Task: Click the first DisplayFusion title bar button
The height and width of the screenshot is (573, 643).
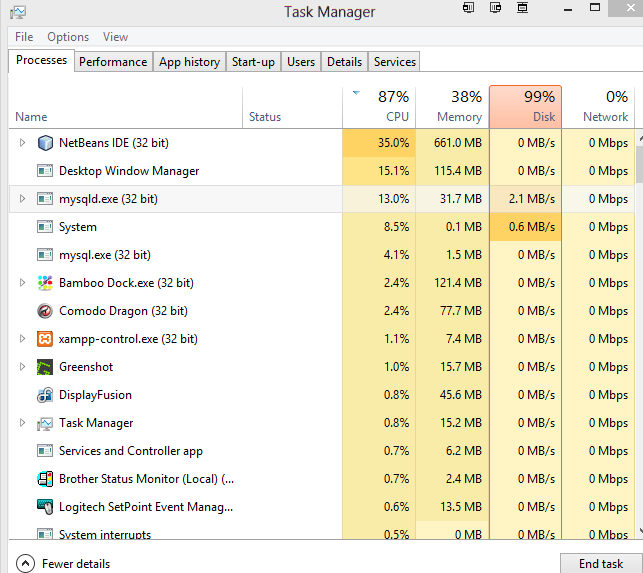Action: (468, 7)
